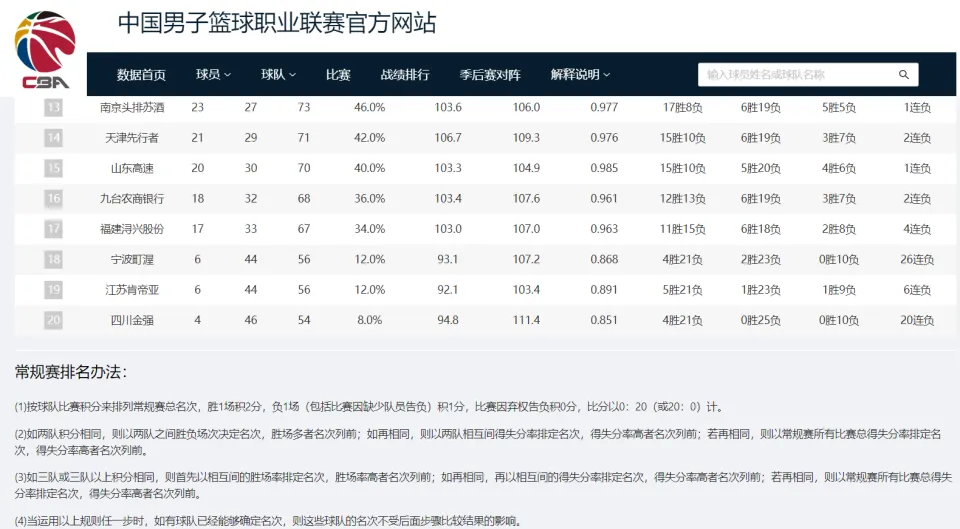Click rank badge 20
This screenshot has width=960, height=529.
pyautogui.click(x=53, y=320)
